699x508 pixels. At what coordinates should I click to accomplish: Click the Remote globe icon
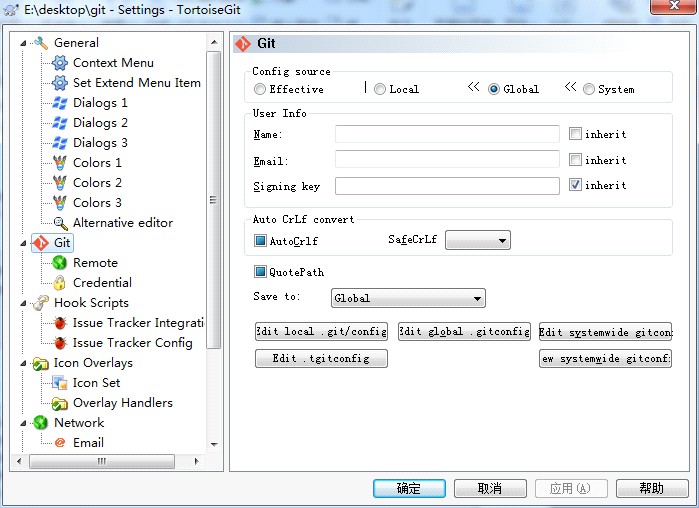(60, 263)
